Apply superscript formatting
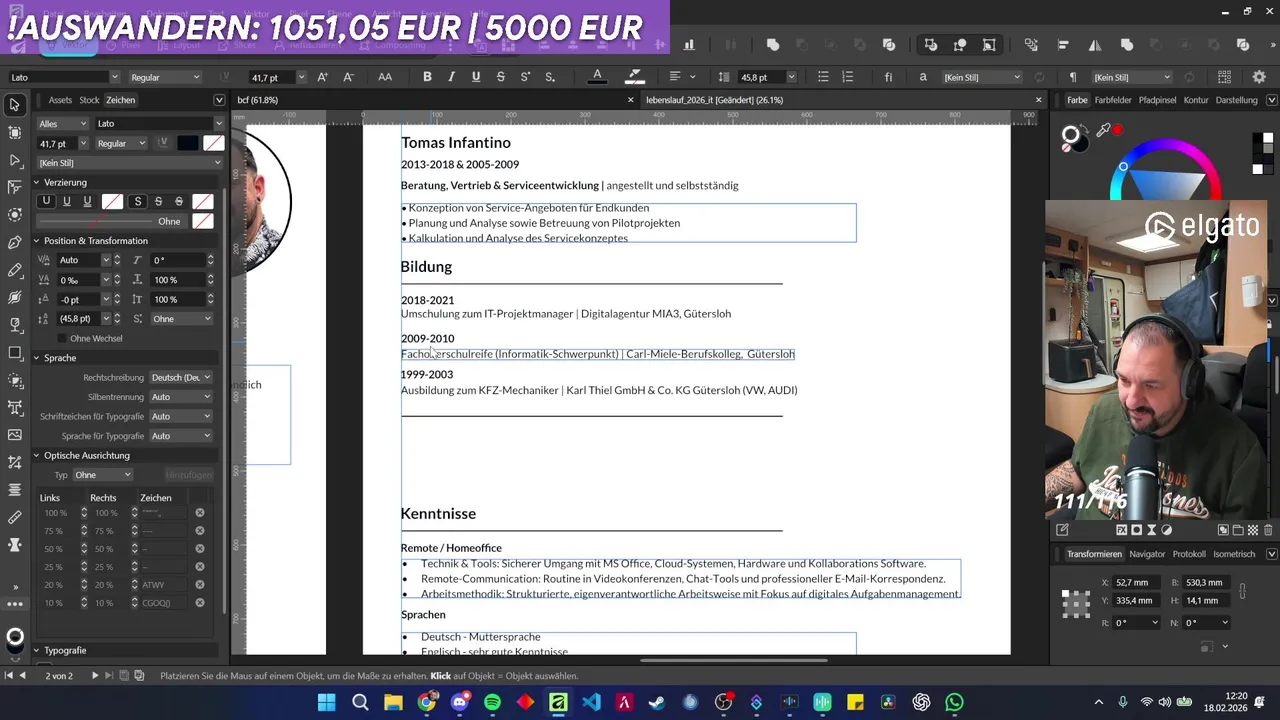This screenshot has width=1280, height=720. pyautogui.click(x=525, y=77)
